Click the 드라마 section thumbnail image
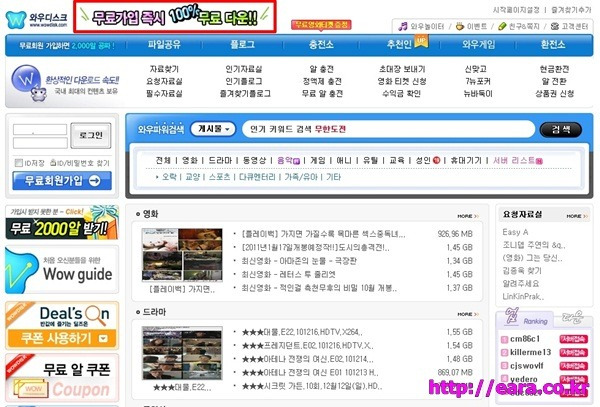The image size is (600, 407). 182,353
